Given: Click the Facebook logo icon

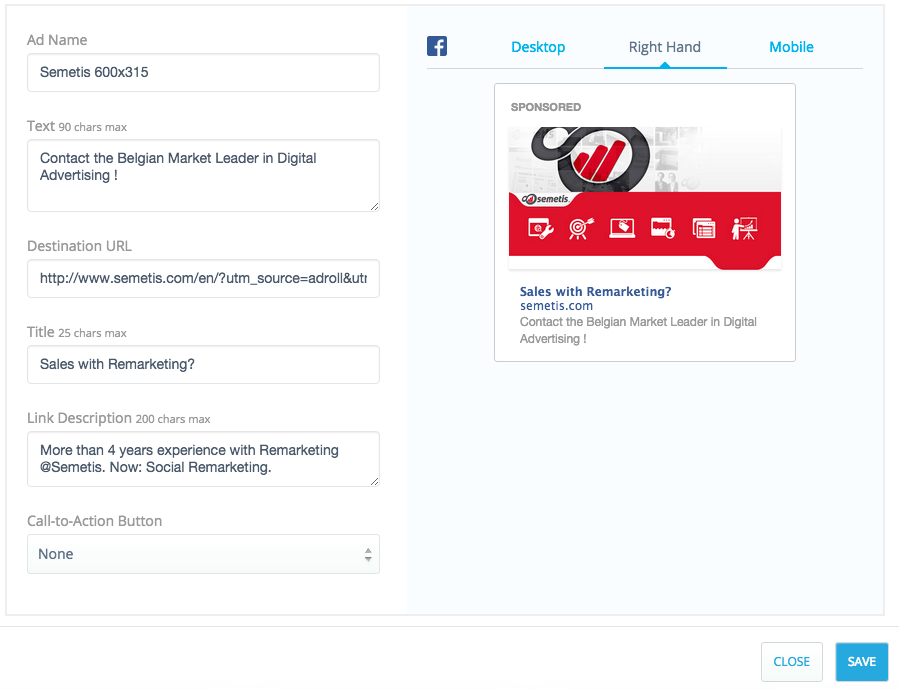Looking at the screenshot, I should (x=437, y=46).
